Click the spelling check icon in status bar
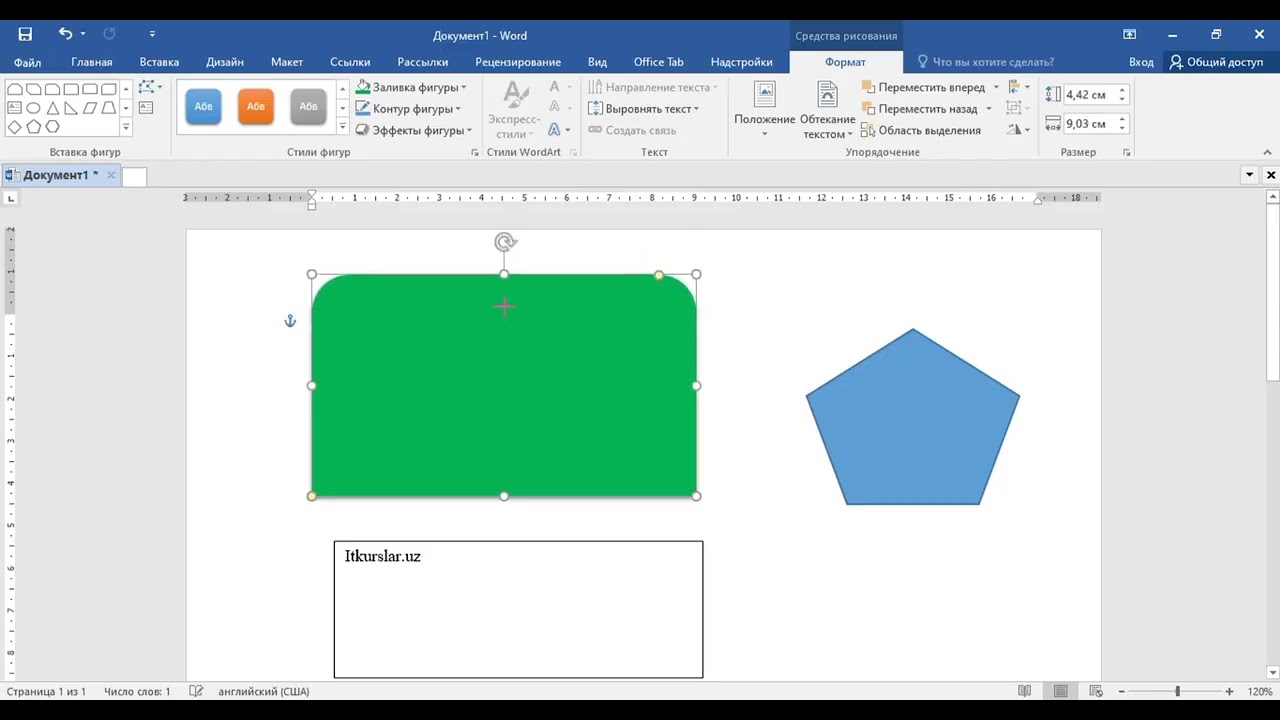 [196, 691]
